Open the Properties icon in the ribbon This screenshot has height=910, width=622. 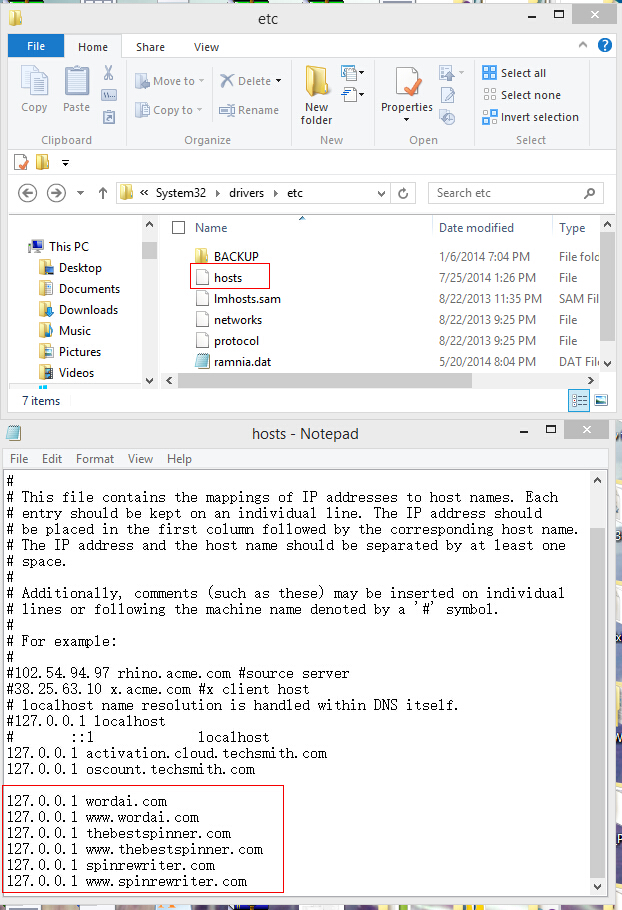(406, 88)
